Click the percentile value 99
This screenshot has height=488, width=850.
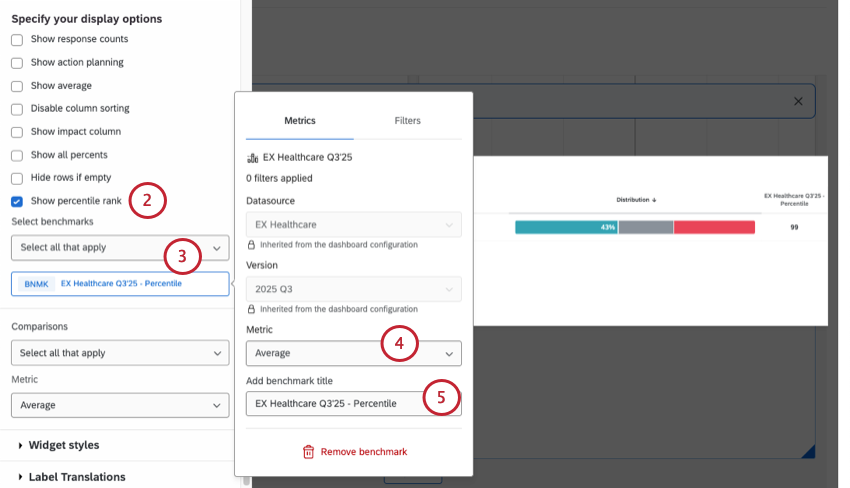pyautogui.click(x=794, y=227)
